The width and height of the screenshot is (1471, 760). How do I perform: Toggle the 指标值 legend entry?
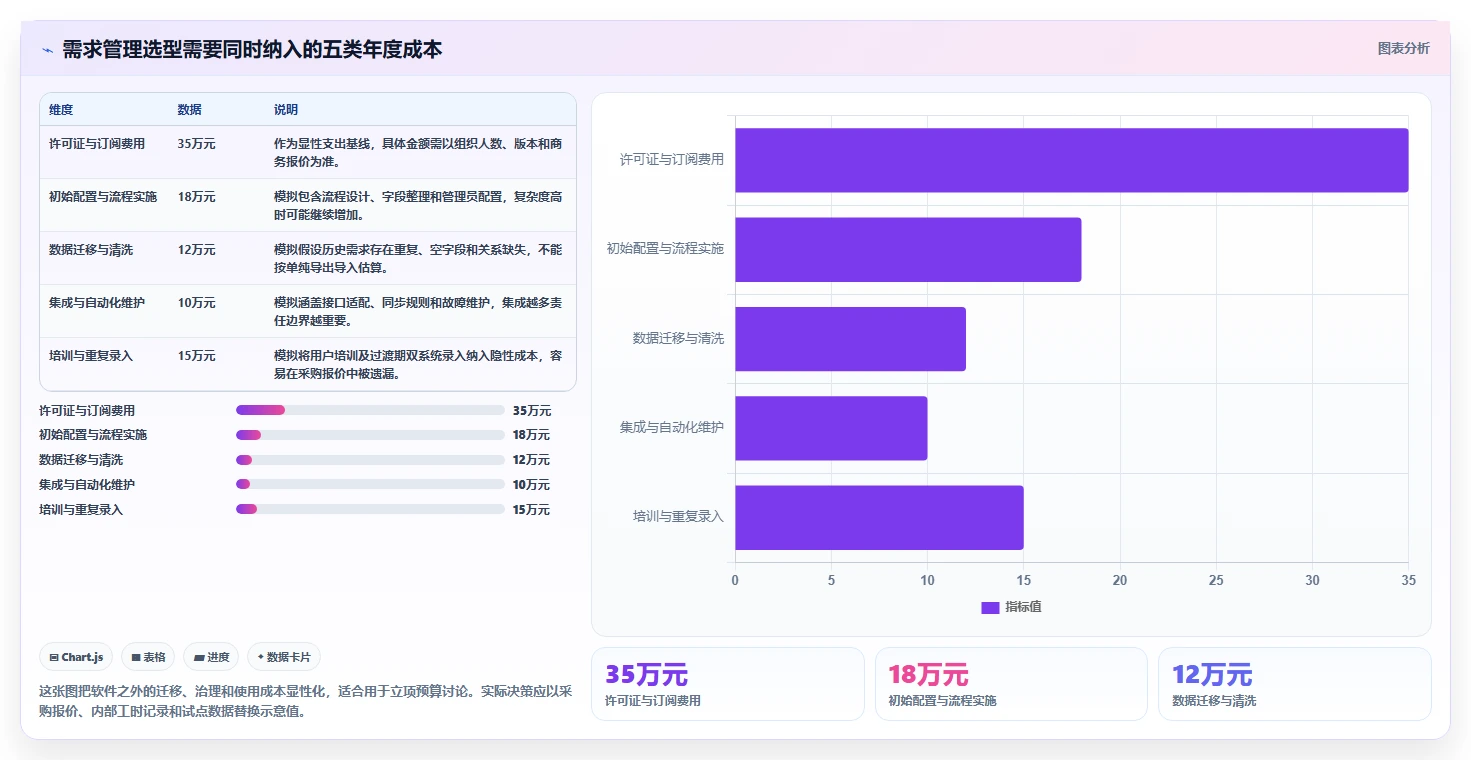(1011, 607)
